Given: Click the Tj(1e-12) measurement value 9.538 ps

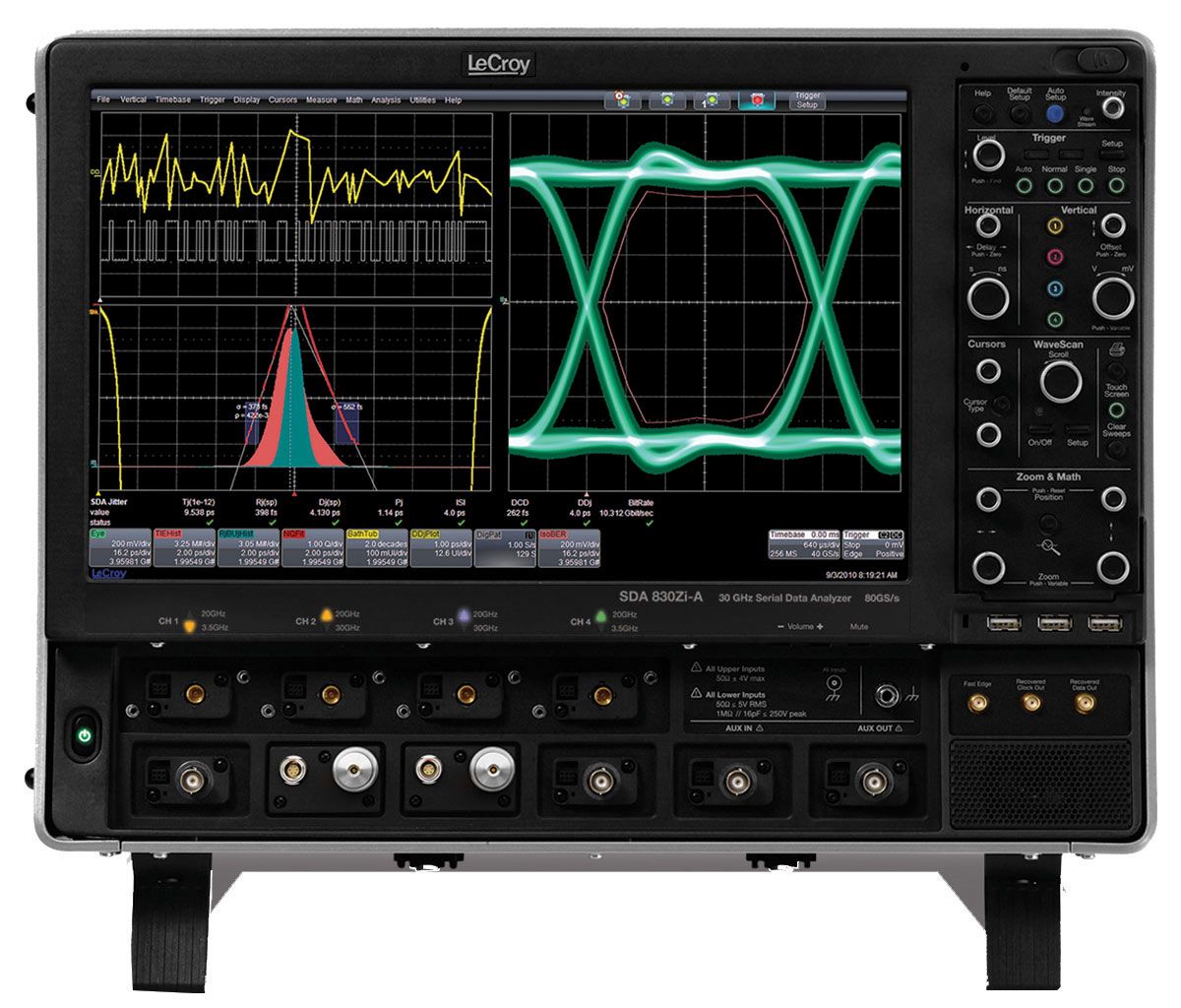Looking at the screenshot, I should [200, 513].
